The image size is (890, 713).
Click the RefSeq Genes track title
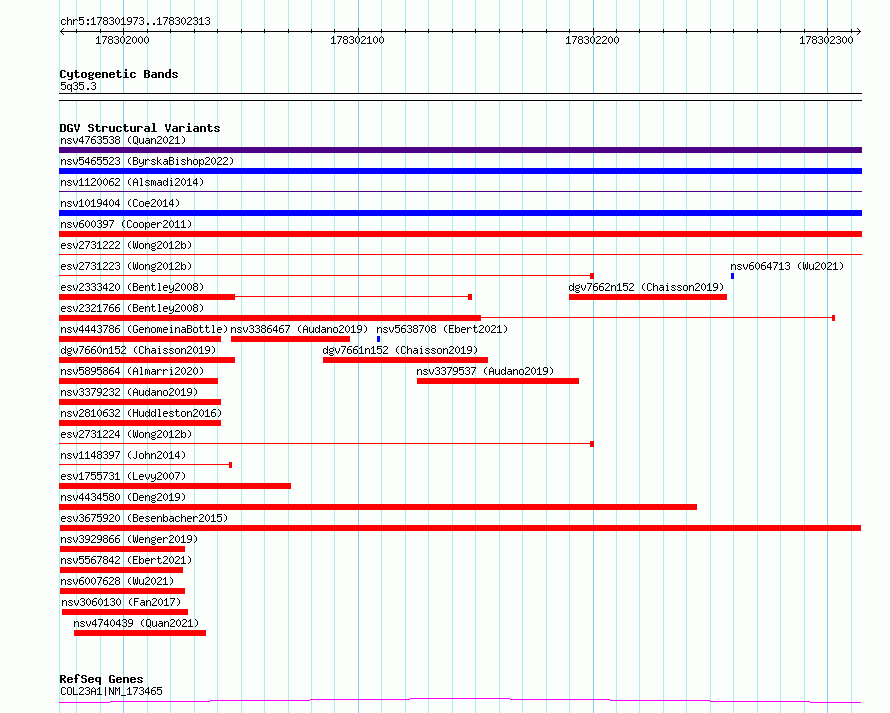pyautogui.click(x=101, y=679)
